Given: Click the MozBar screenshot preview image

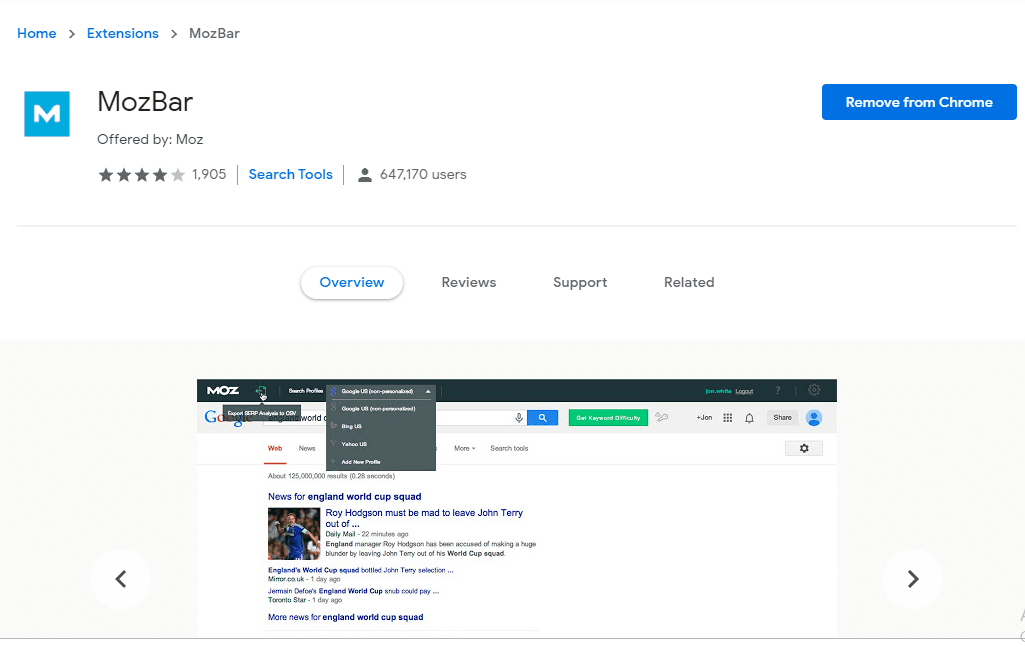Looking at the screenshot, I should click(x=516, y=508).
